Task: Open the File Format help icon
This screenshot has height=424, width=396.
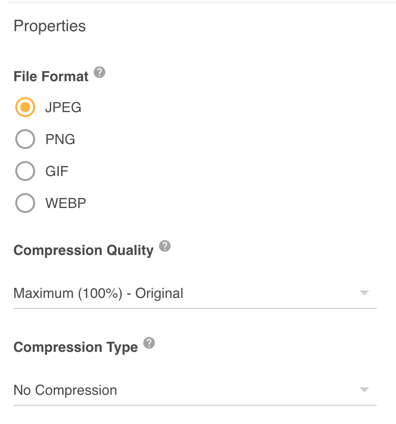Action: [99, 72]
